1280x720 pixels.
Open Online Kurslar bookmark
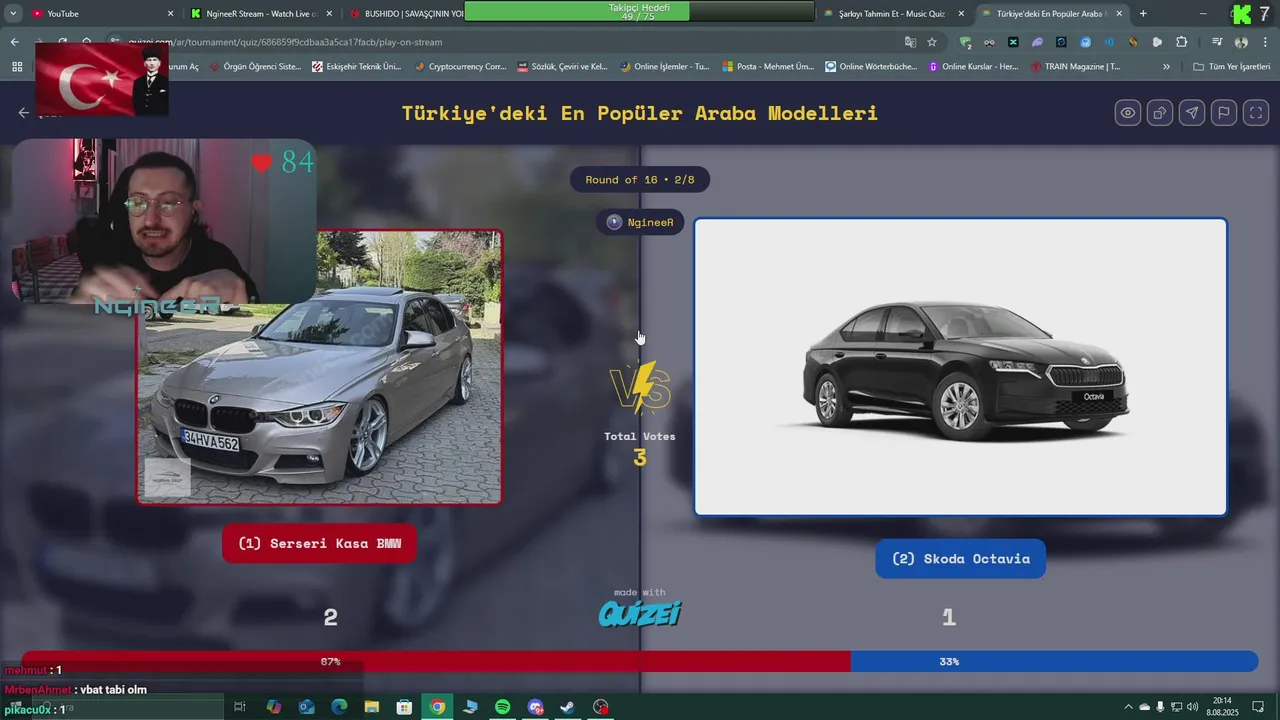pyautogui.click(x=973, y=67)
